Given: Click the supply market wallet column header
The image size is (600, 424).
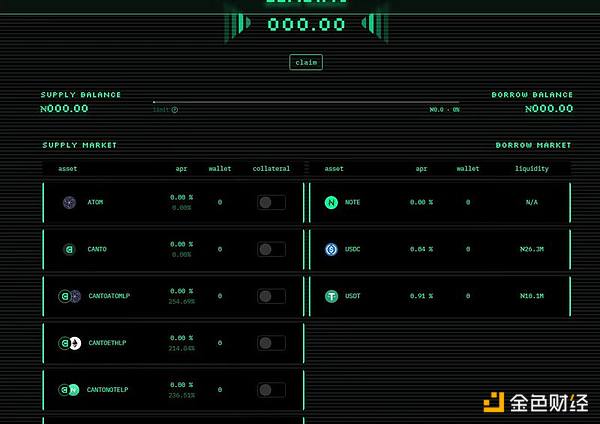Looking at the screenshot, I should pyautogui.click(x=220, y=169).
